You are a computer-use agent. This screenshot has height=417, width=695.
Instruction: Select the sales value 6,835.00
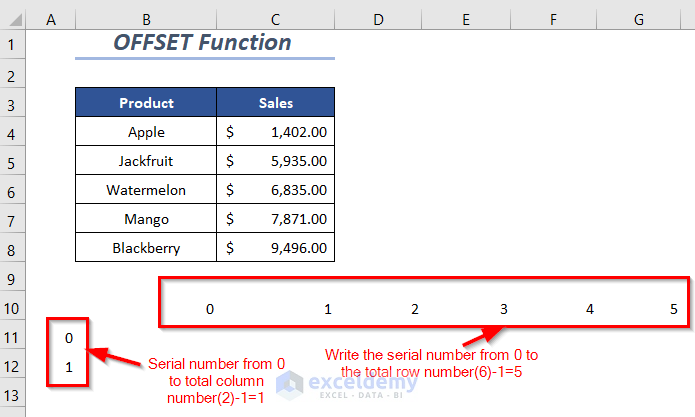(275, 189)
